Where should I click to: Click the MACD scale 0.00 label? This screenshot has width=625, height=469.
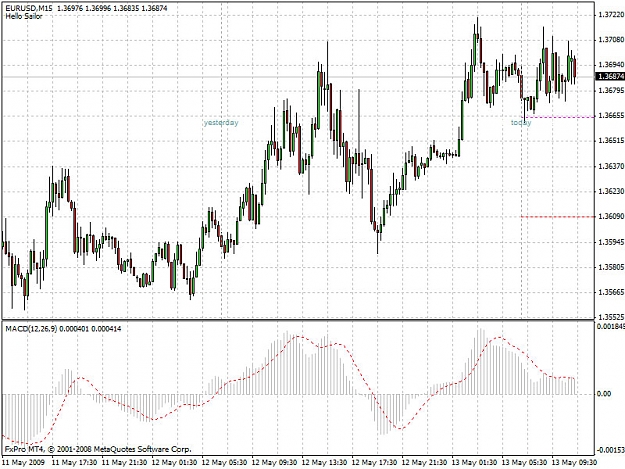[x=604, y=394]
